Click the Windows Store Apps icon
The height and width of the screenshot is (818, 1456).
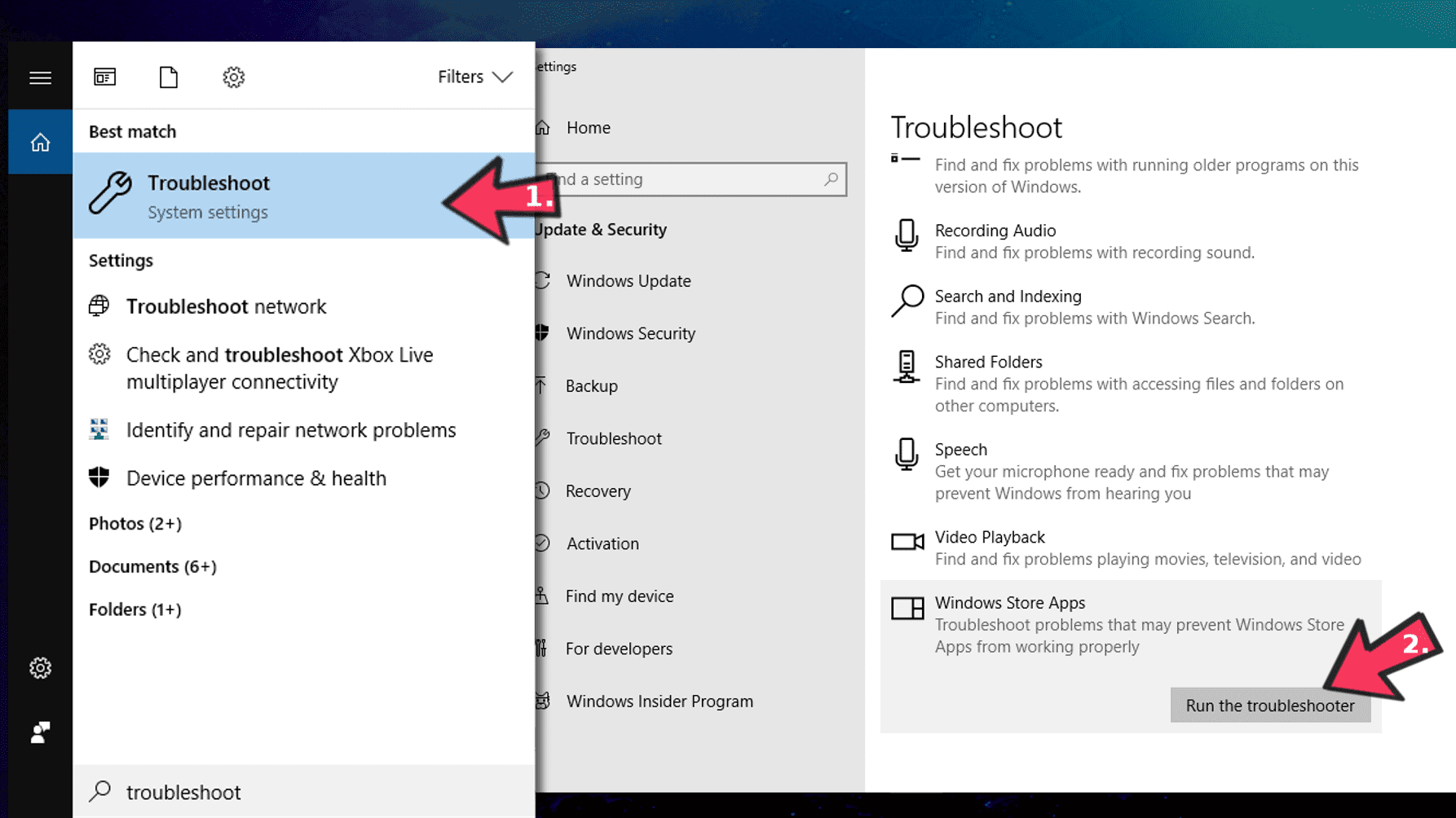(x=907, y=608)
